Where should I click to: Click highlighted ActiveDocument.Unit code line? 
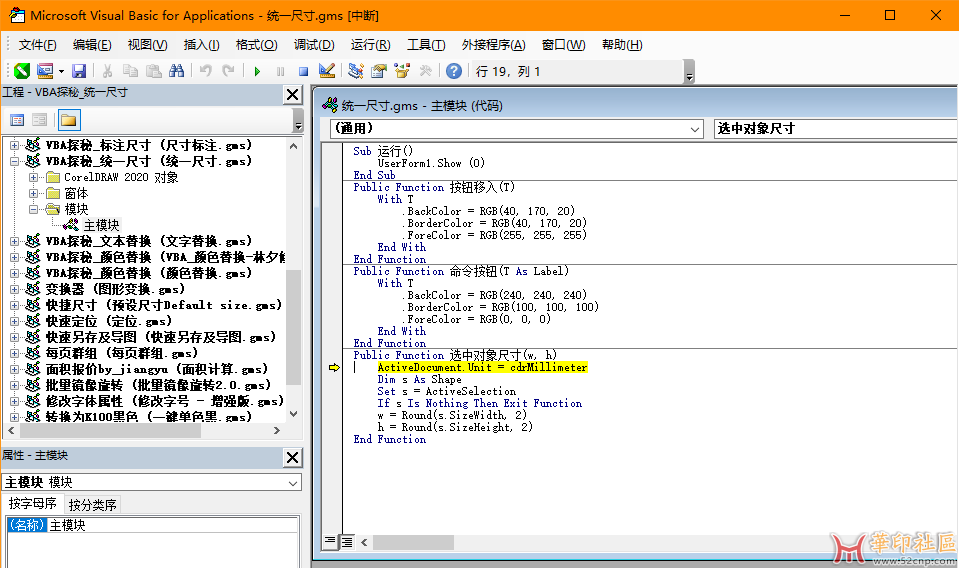coord(482,367)
